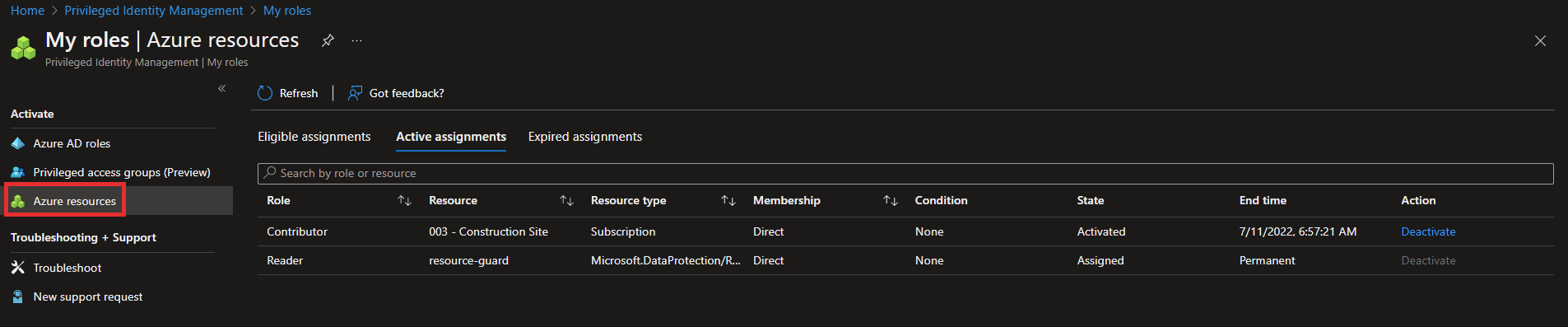The width and height of the screenshot is (1568, 327).
Task: Switch to Eligible assignments tab
Action: (x=314, y=137)
